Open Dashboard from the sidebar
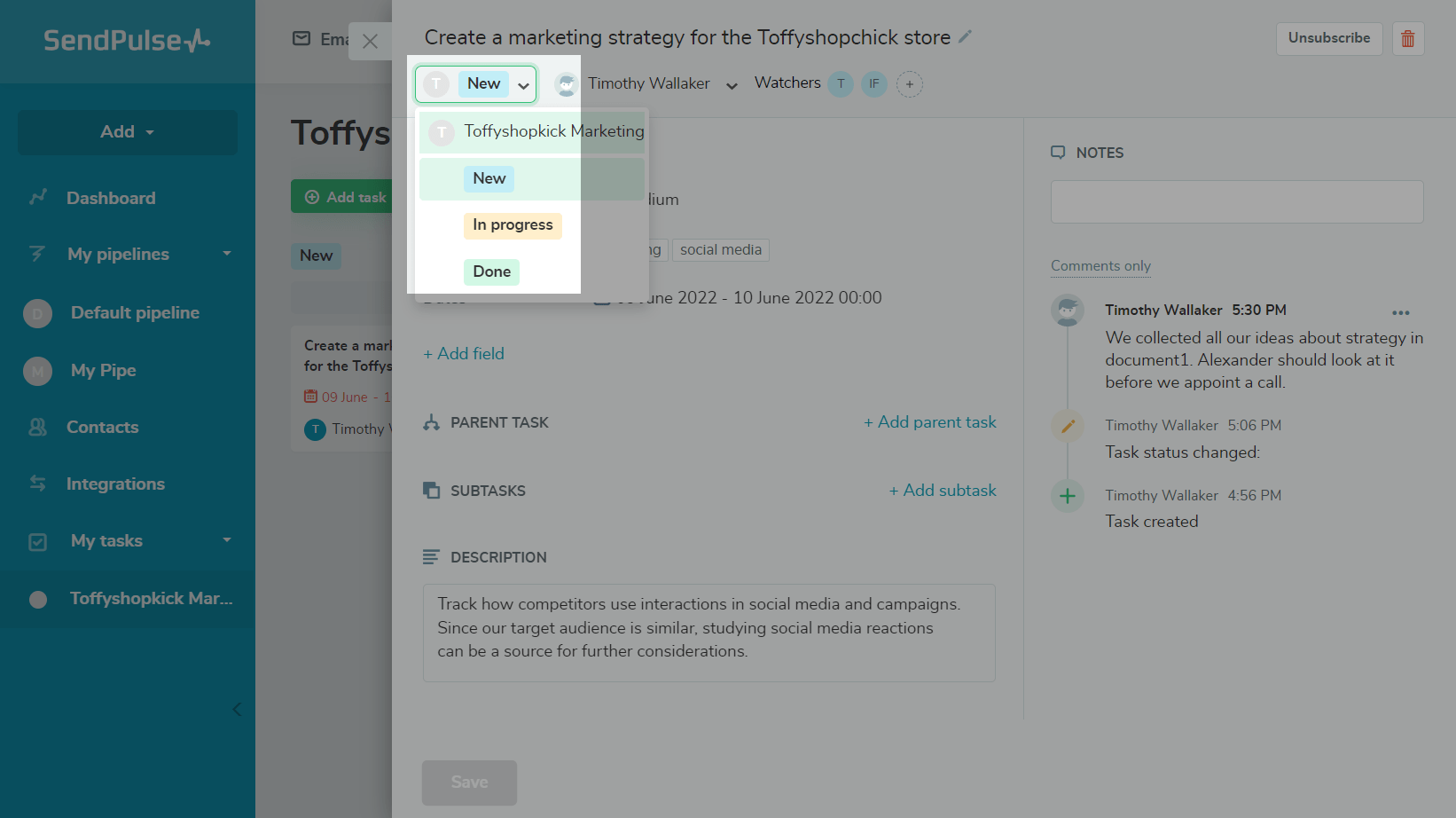The width and height of the screenshot is (1456, 818). [111, 198]
